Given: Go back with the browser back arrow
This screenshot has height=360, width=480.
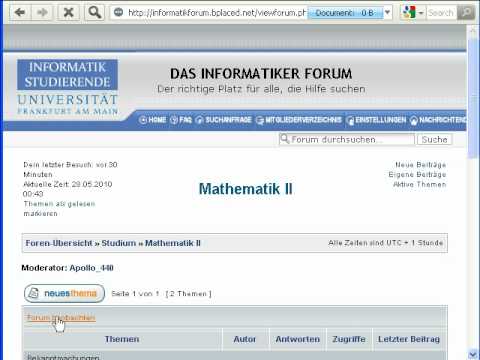Looking at the screenshot, I should [x=20, y=13].
